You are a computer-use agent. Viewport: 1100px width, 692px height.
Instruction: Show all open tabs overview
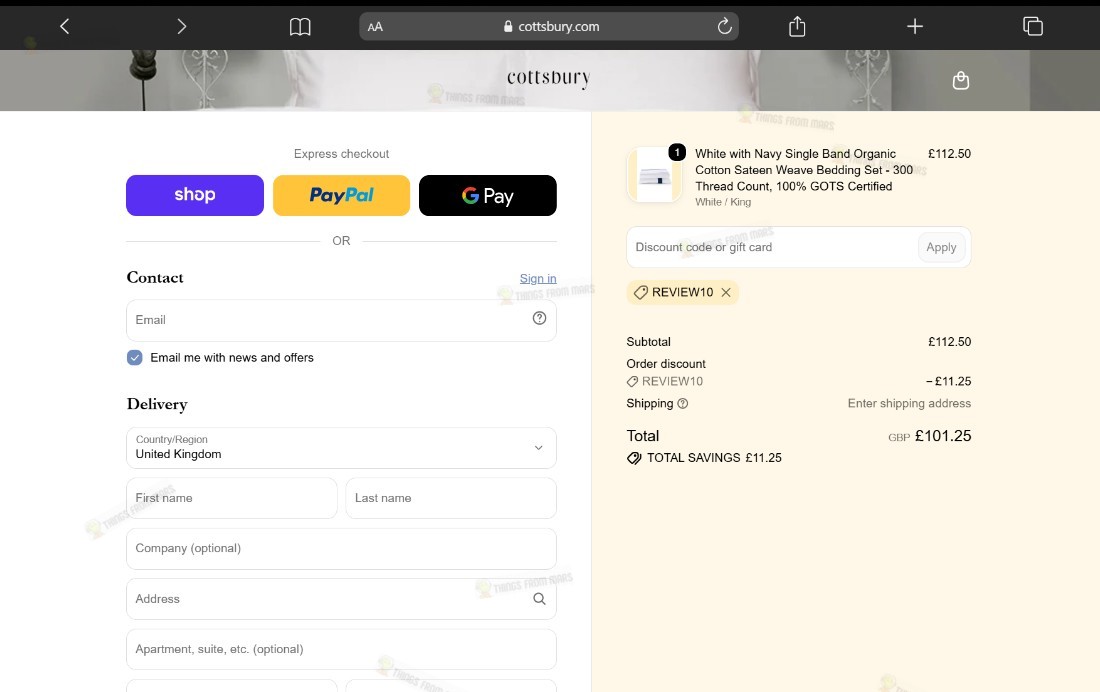tap(1033, 27)
